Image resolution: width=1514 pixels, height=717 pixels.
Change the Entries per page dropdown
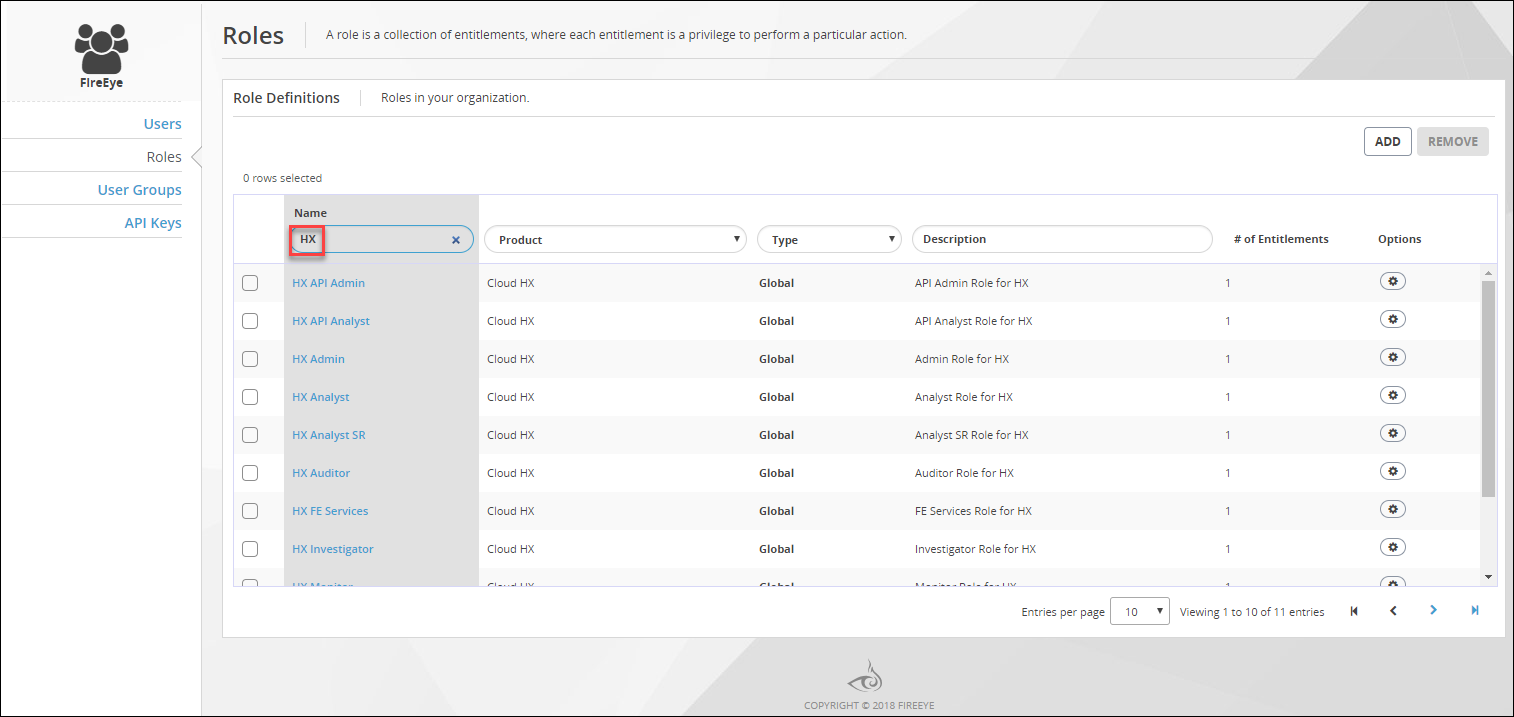tap(1140, 611)
